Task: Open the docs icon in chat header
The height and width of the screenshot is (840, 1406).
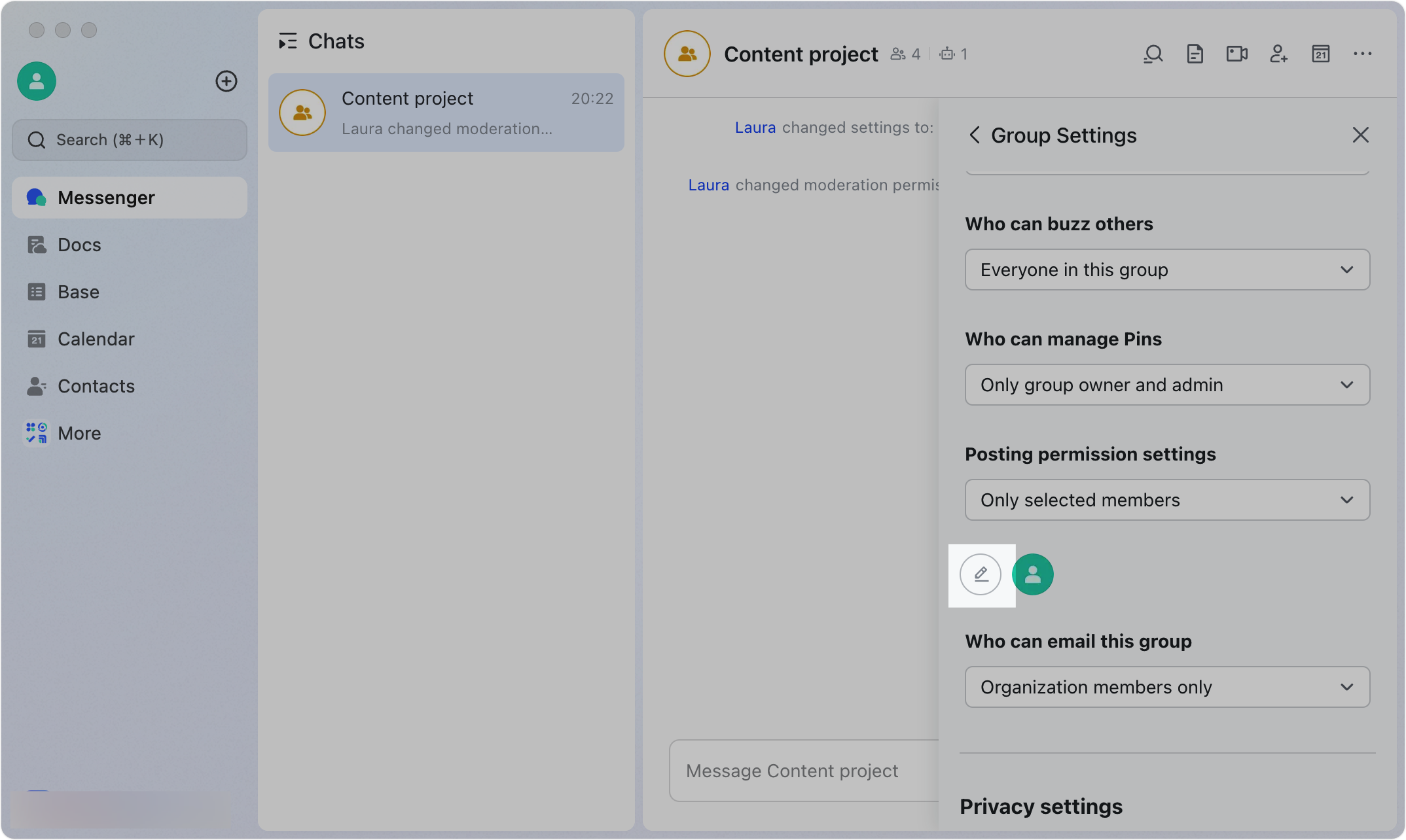Action: (1195, 54)
